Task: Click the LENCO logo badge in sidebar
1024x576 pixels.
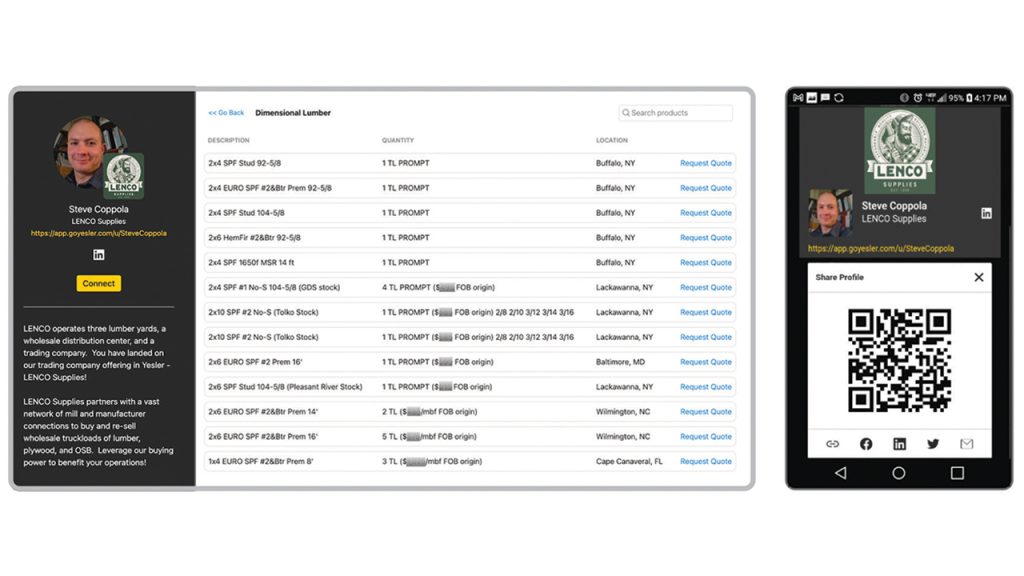Action: click(123, 176)
